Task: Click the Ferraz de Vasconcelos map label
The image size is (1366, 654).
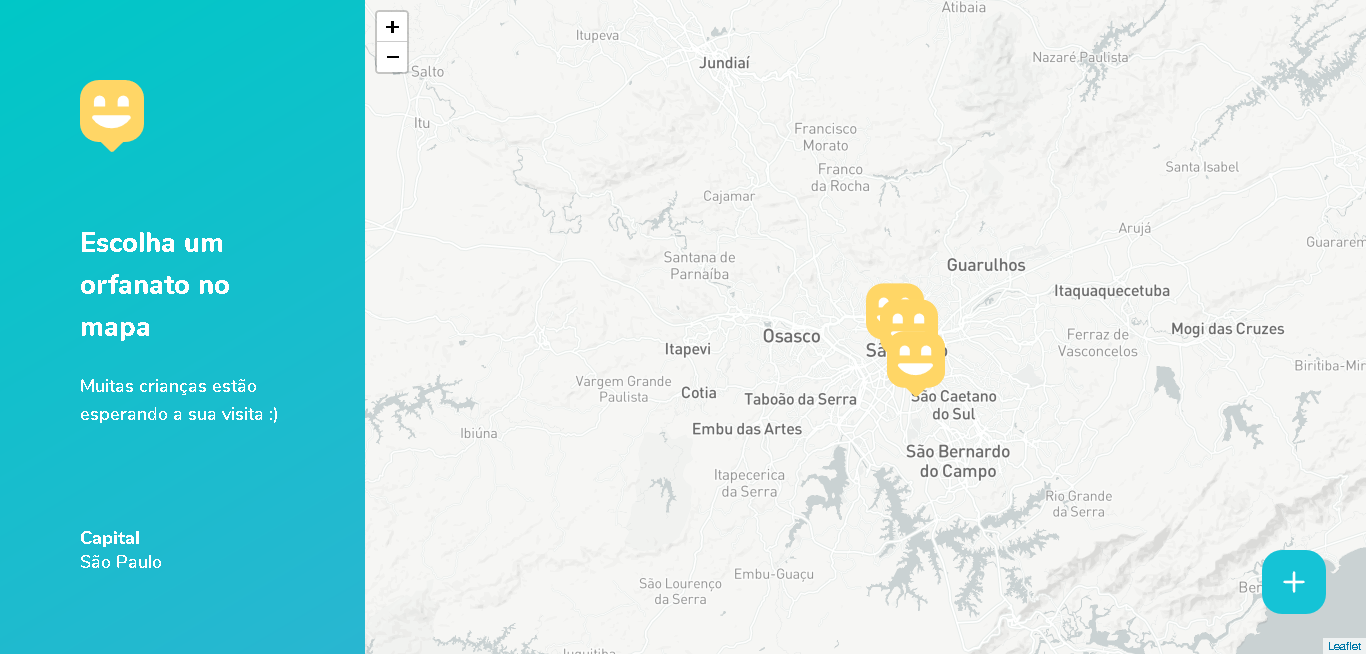Action: tap(1098, 343)
